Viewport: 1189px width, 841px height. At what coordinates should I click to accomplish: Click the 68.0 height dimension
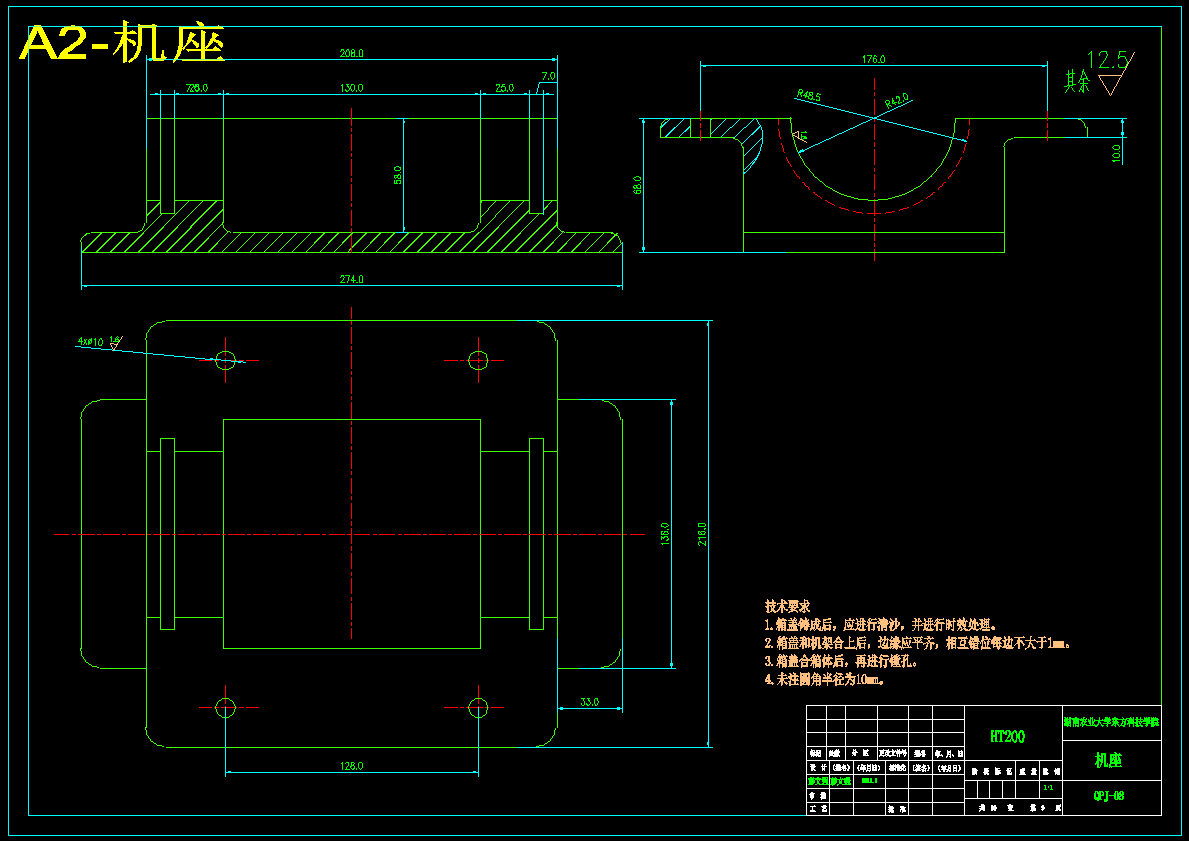coord(637,184)
